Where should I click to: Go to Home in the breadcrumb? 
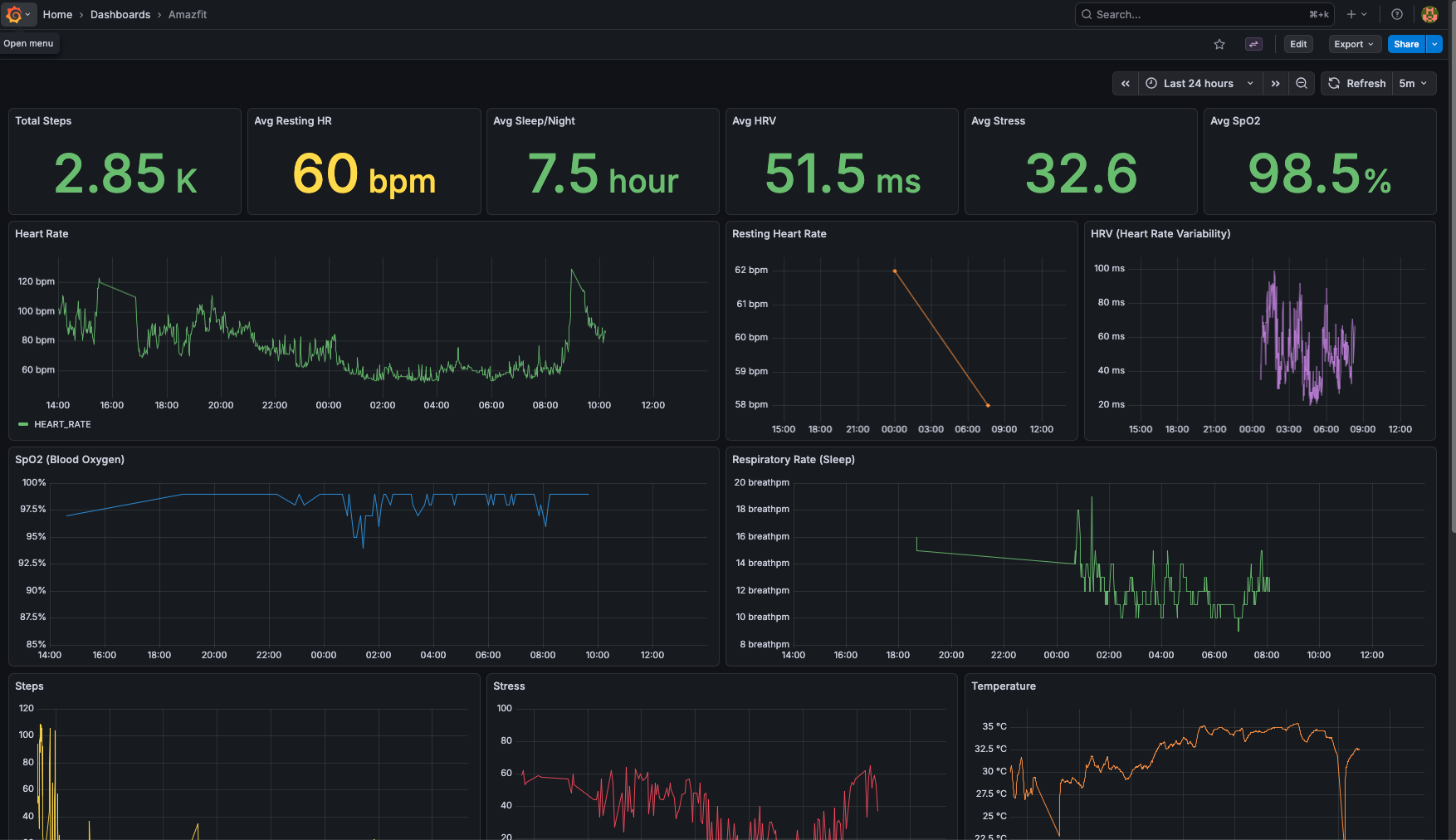[x=57, y=15]
